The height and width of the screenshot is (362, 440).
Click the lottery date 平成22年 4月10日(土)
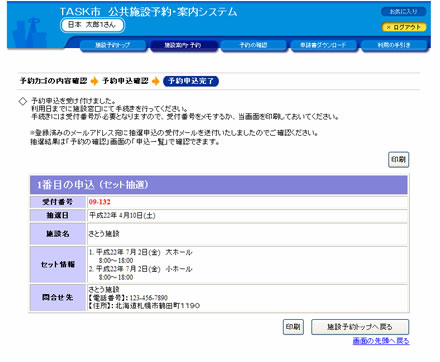[x=122, y=215]
